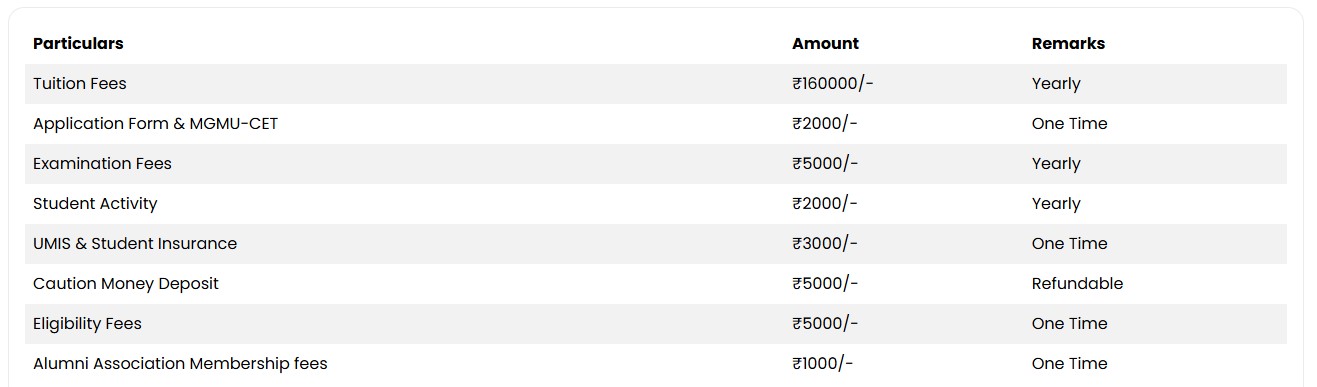Screen dimensions: 1317x387
Task: Click One Time remark for Application Form
Action: tap(1070, 124)
